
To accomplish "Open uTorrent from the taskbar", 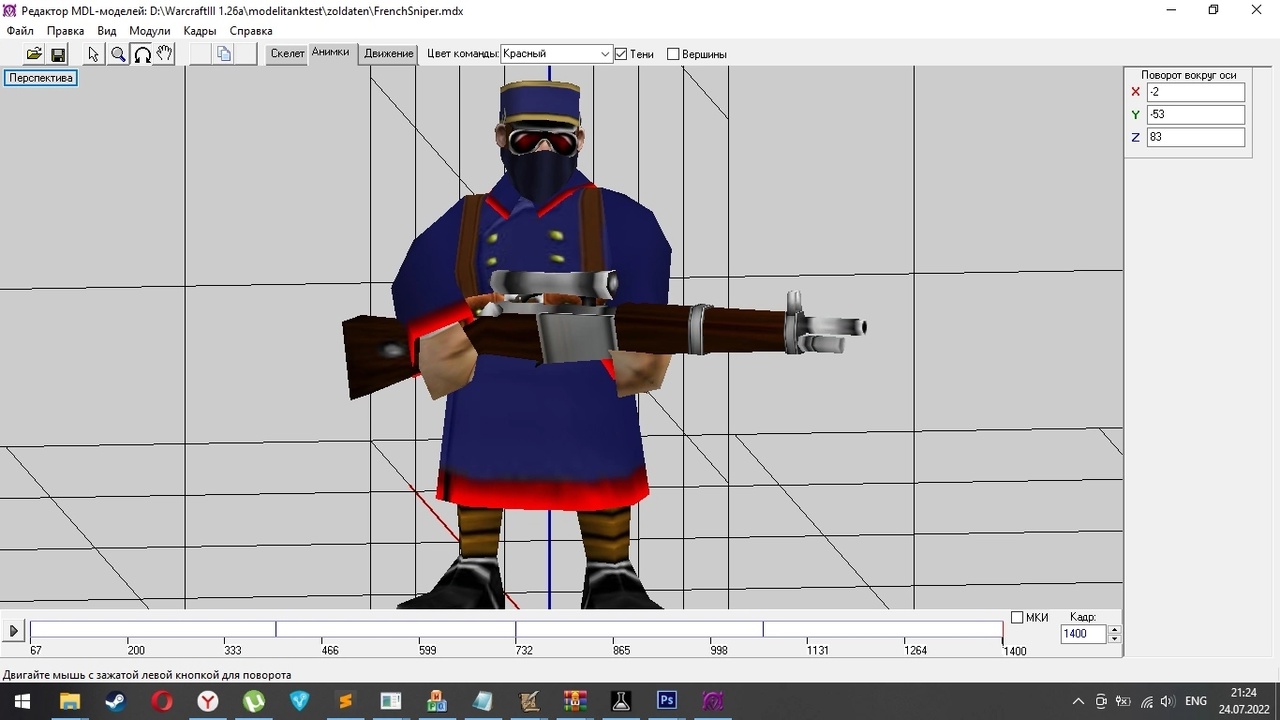I will click(x=254, y=701).
